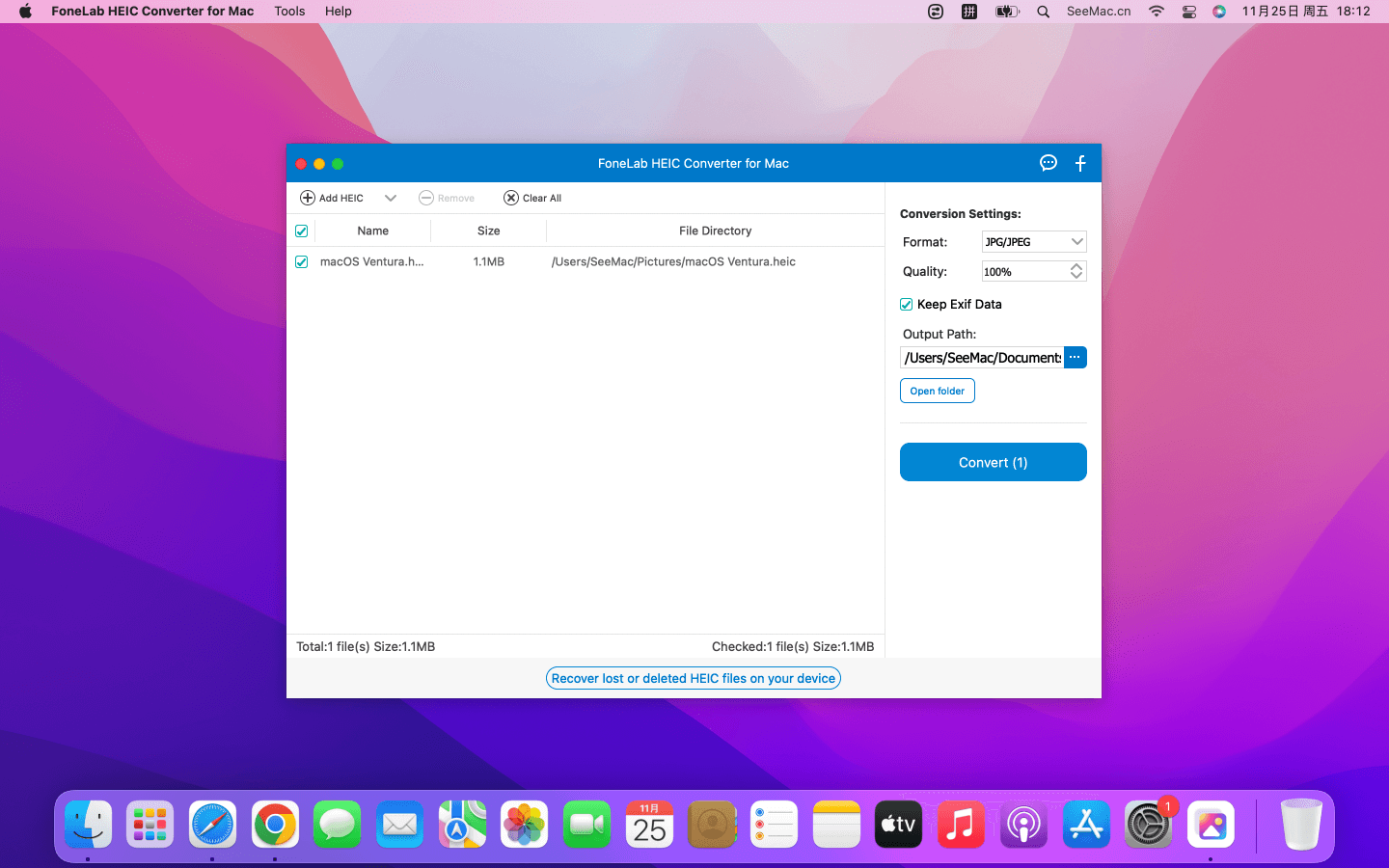Adjust the Quality 100% stepper arrows
The height and width of the screenshot is (868, 1389).
pyautogui.click(x=1076, y=272)
